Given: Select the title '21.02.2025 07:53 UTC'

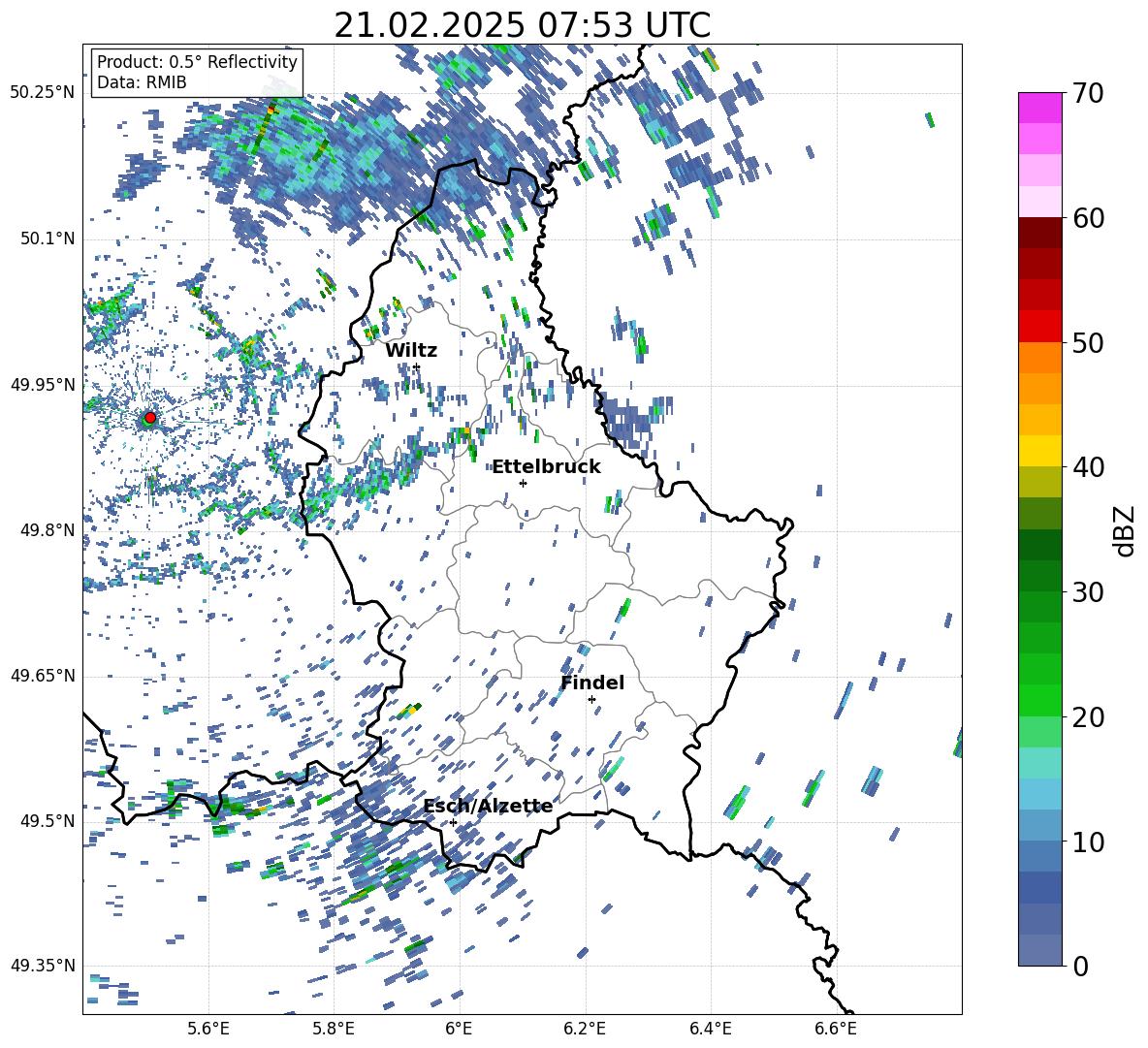Looking at the screenshot, I should (x=522, y=25).
